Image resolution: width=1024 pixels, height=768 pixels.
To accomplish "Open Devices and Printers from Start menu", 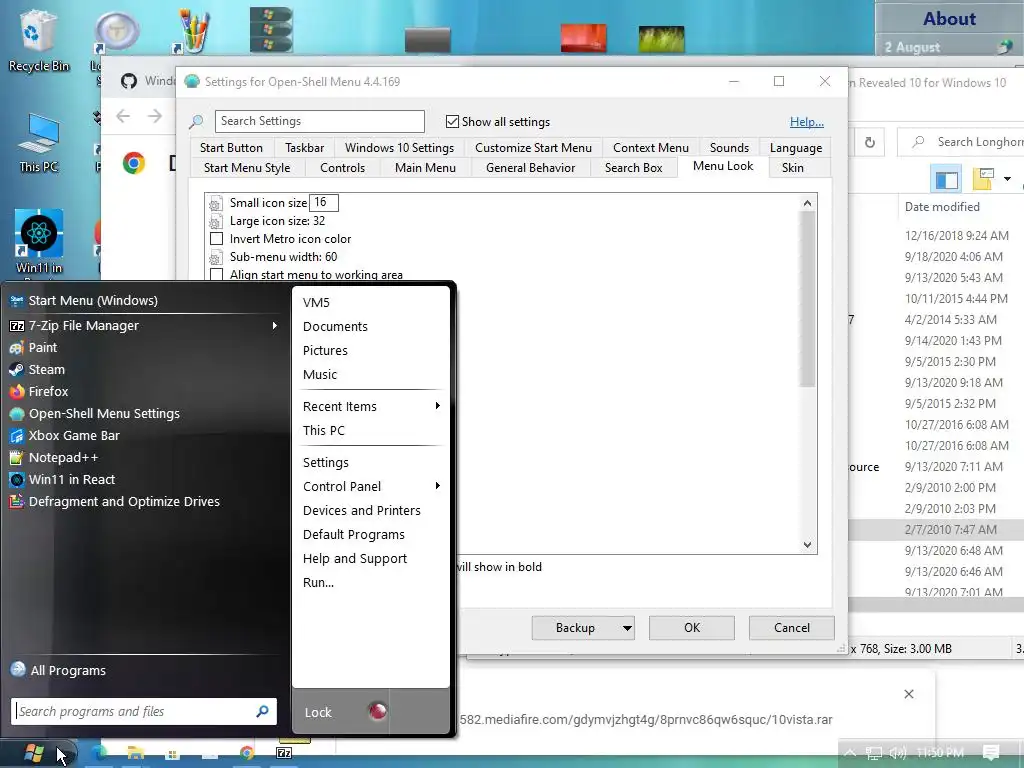I will (362, 510).
